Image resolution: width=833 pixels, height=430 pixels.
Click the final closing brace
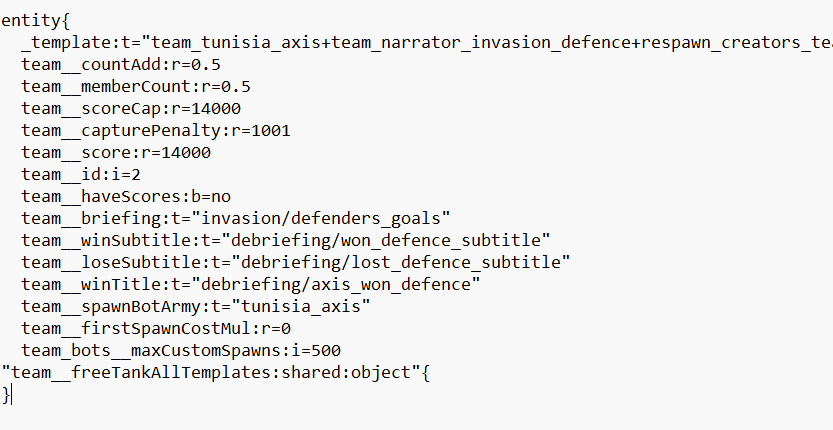tap(6, 394)
